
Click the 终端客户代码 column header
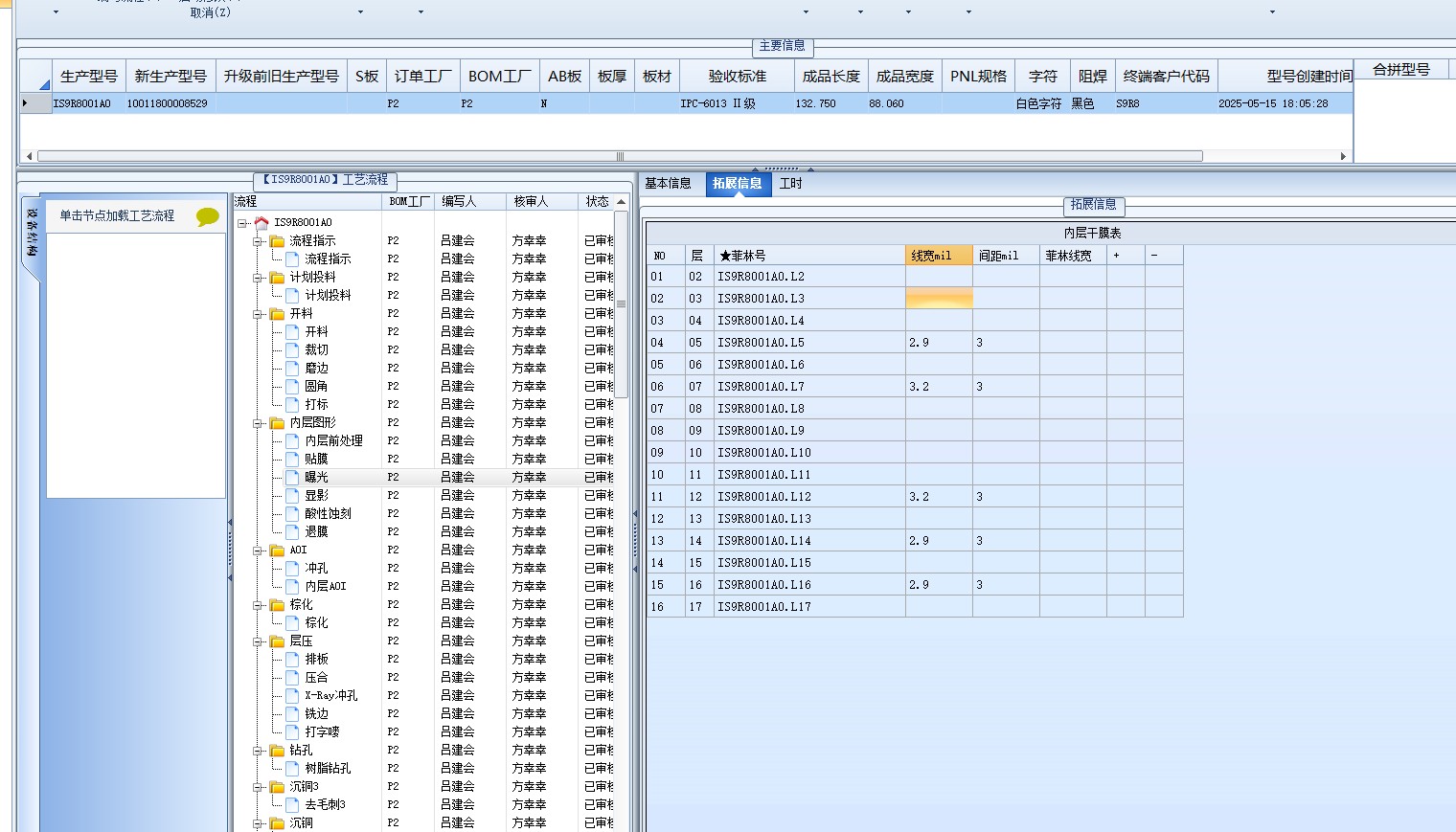click(1167, 77)
